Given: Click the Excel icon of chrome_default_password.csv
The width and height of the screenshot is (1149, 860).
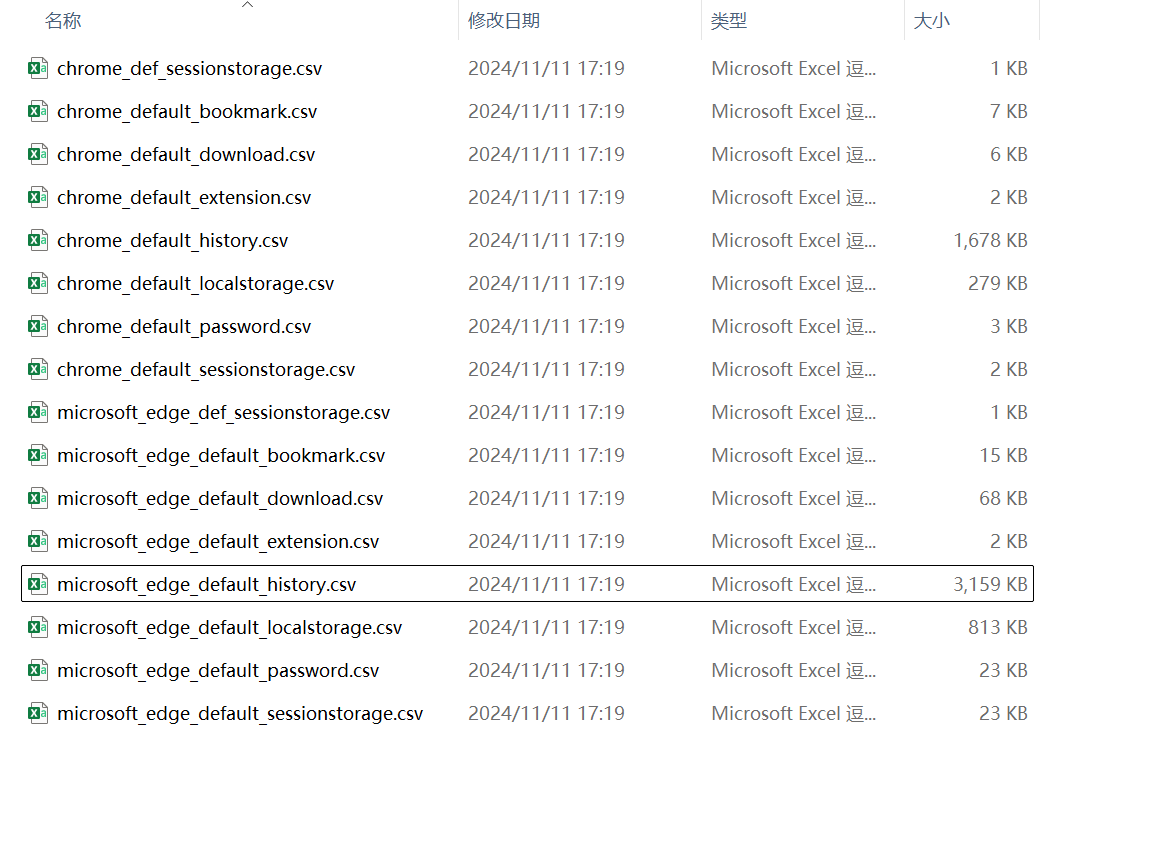Looking at the screenshot, I should (38, 326).
